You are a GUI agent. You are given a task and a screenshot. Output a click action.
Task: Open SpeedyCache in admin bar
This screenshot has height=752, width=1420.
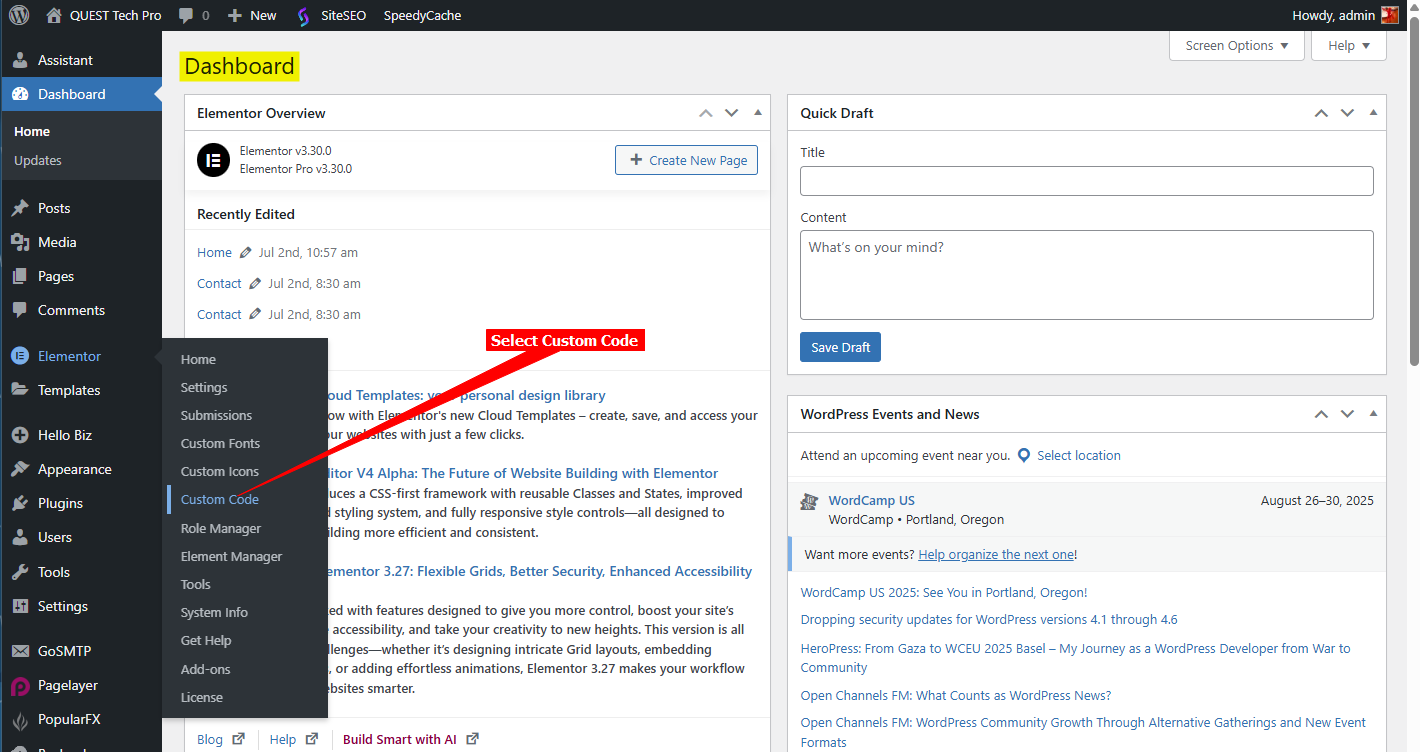(422, 15)
